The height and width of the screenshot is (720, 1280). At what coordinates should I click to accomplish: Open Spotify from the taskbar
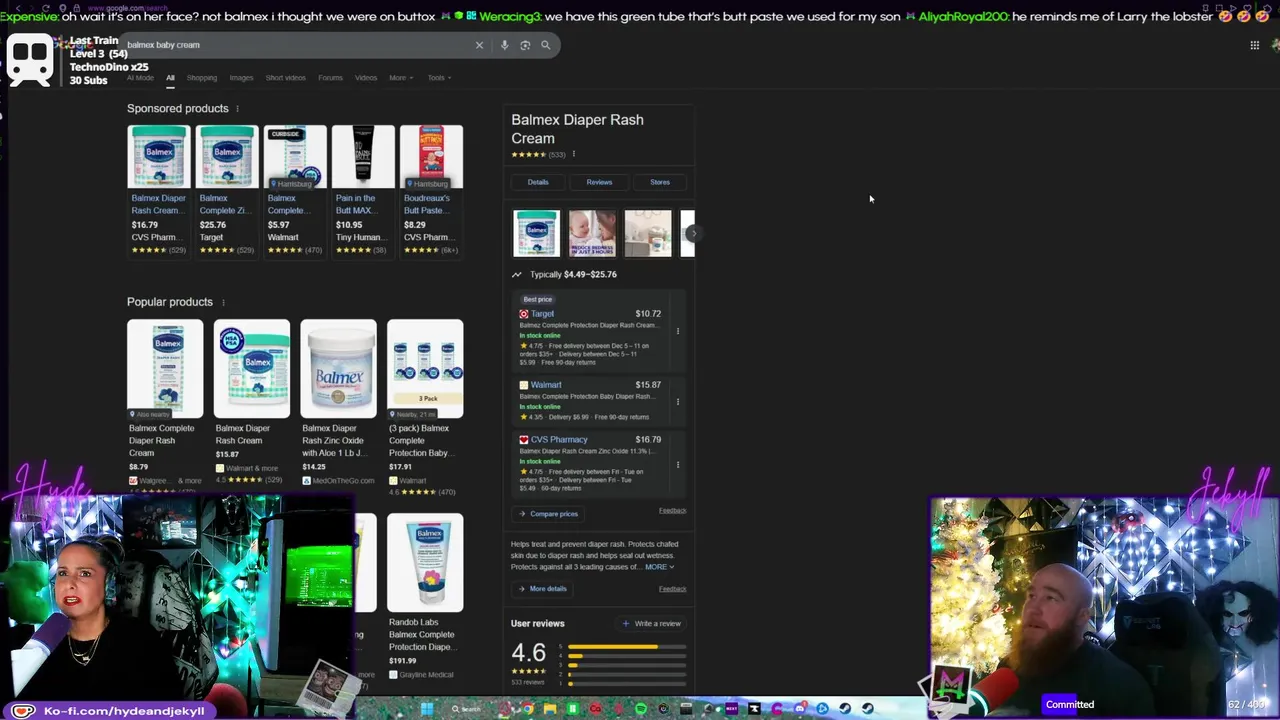pos(641,709)
